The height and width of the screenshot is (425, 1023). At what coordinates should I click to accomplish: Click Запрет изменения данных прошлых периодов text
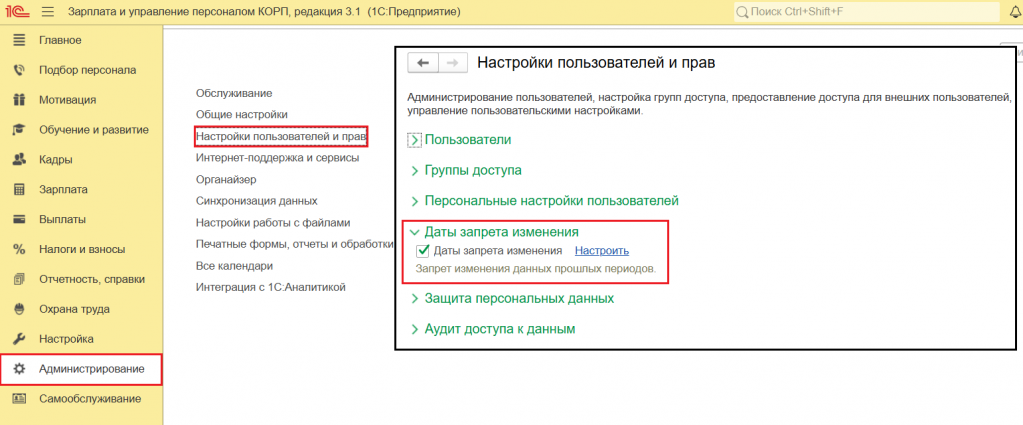click(536, 268)
